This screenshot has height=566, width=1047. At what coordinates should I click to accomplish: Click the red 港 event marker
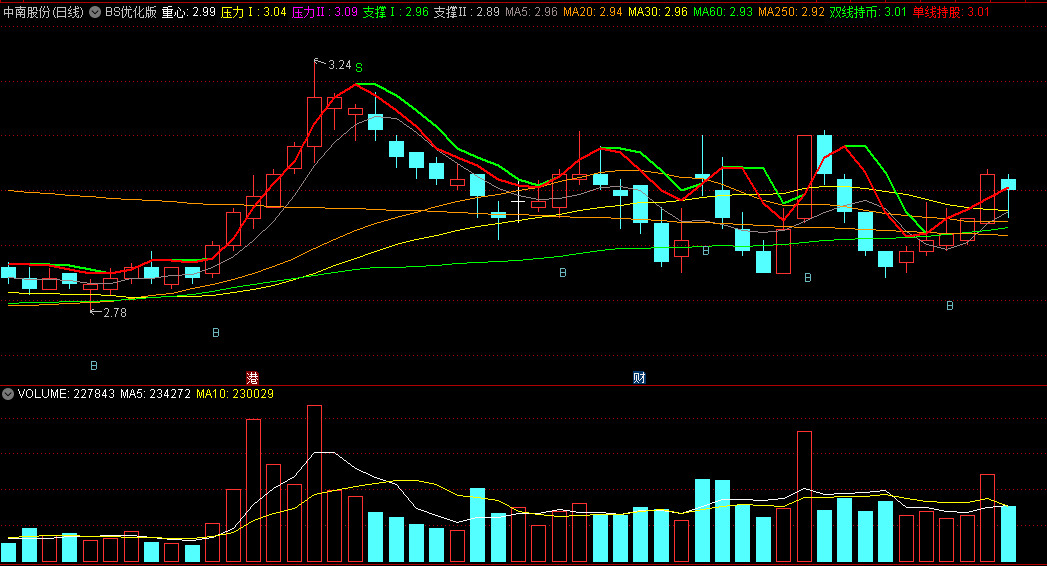tap(252, 378)
